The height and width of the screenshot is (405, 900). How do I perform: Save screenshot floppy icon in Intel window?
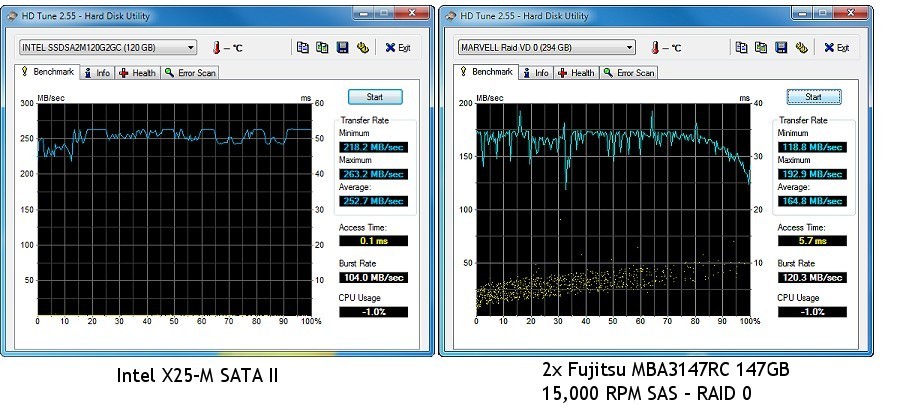343,48
